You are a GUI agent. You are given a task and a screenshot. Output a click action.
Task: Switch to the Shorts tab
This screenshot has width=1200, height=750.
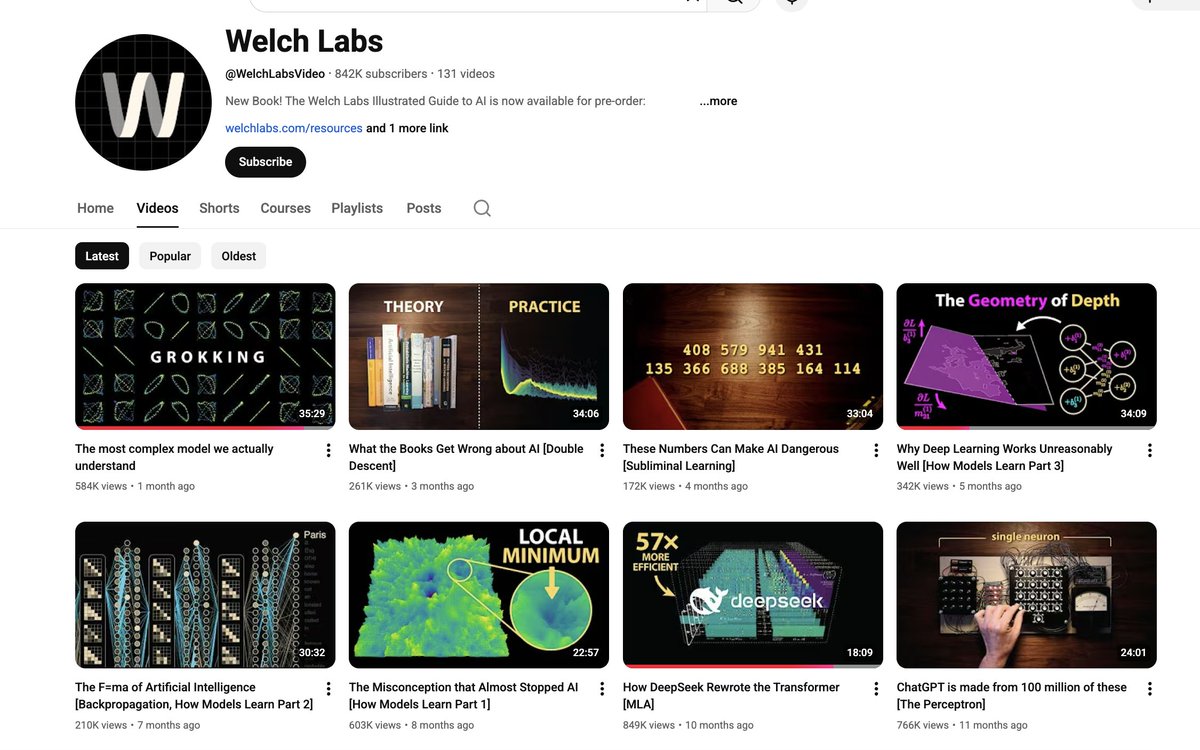point(219,208)
